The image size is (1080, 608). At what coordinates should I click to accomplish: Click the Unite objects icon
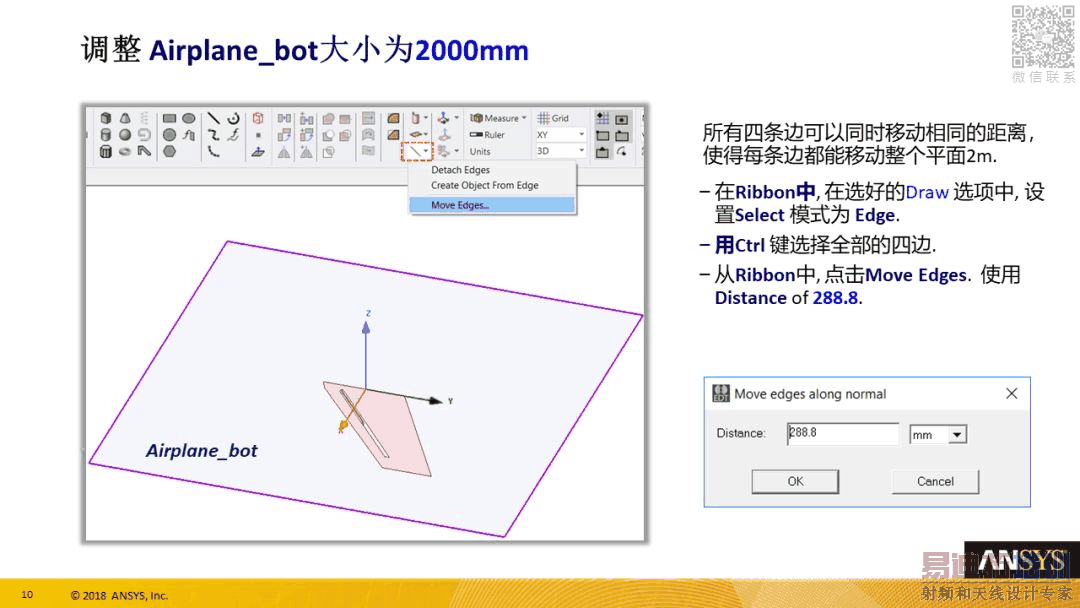coord(329,119)
